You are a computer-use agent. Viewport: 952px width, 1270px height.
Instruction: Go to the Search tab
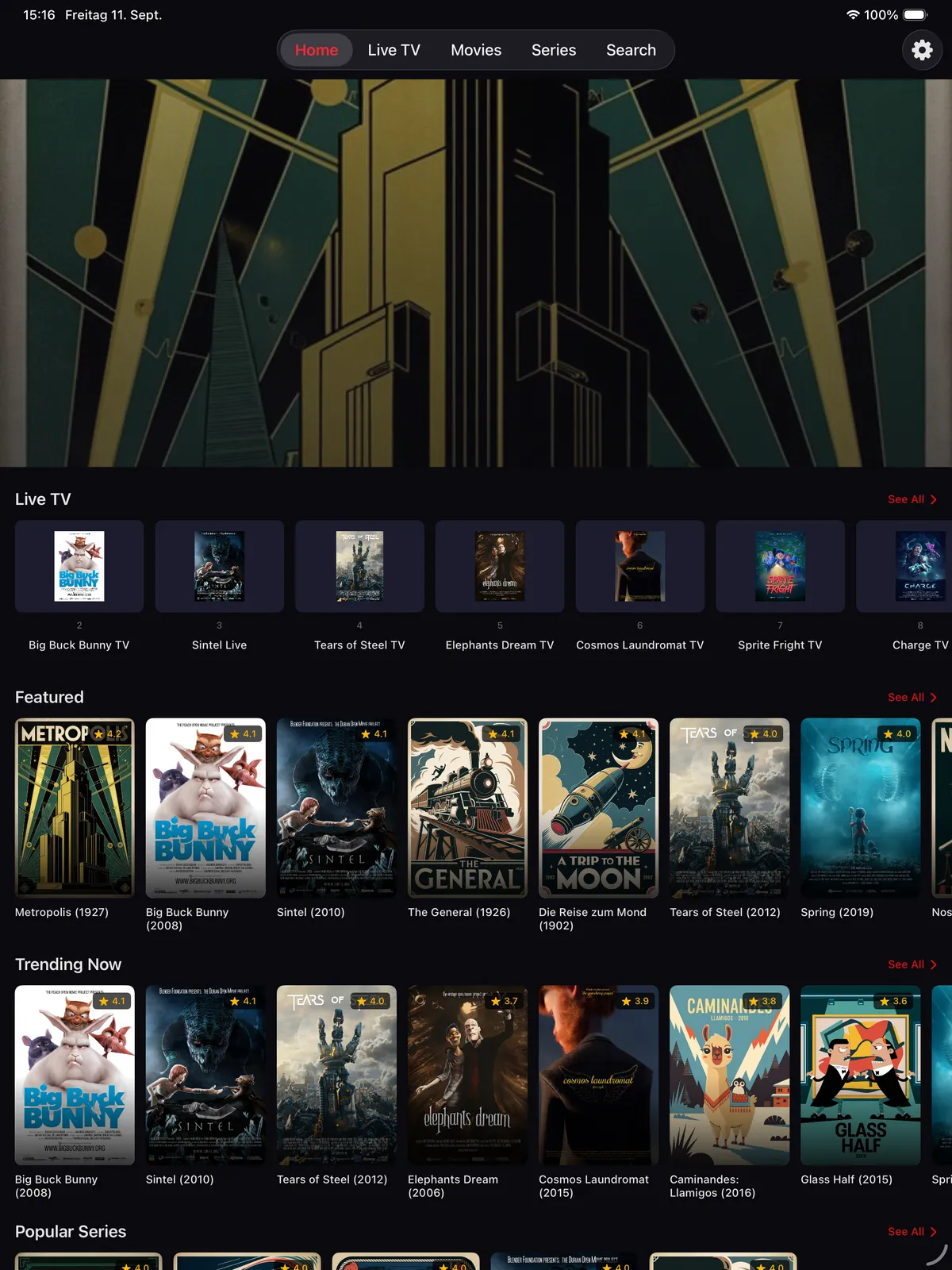631,50
